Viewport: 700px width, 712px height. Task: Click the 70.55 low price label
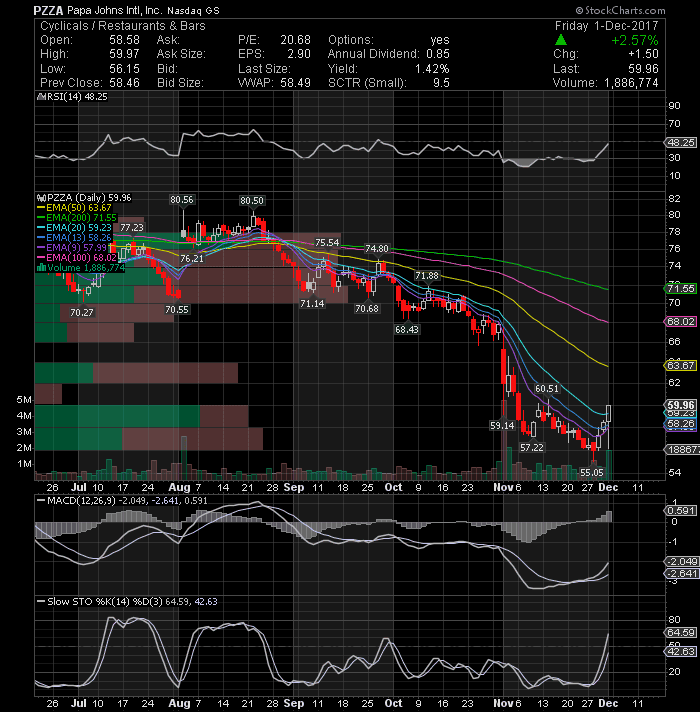(177, 310)
